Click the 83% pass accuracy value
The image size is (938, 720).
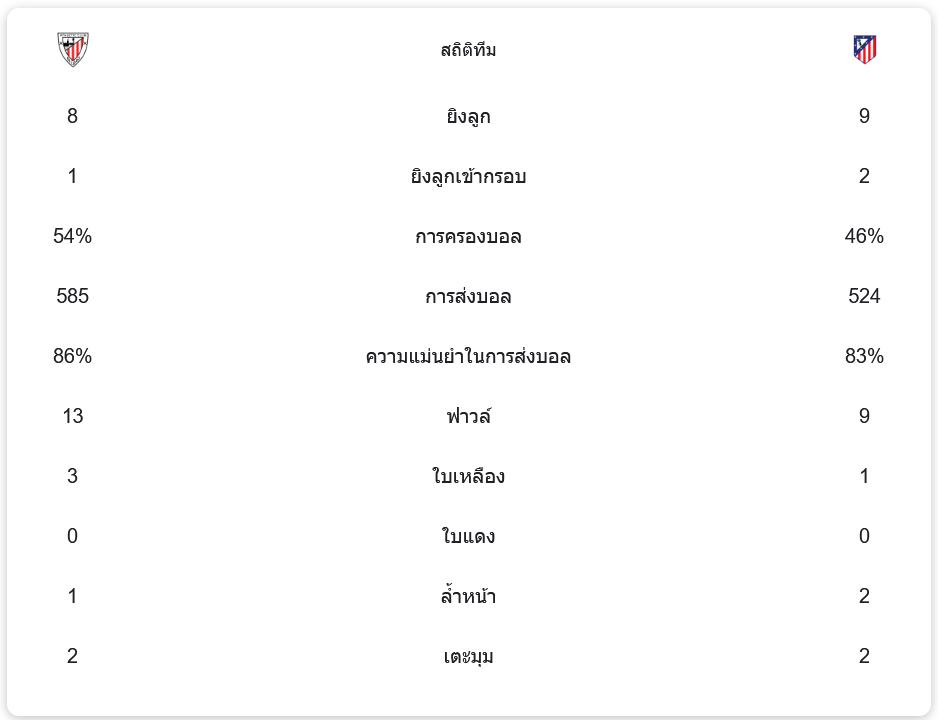coord(864,356)
